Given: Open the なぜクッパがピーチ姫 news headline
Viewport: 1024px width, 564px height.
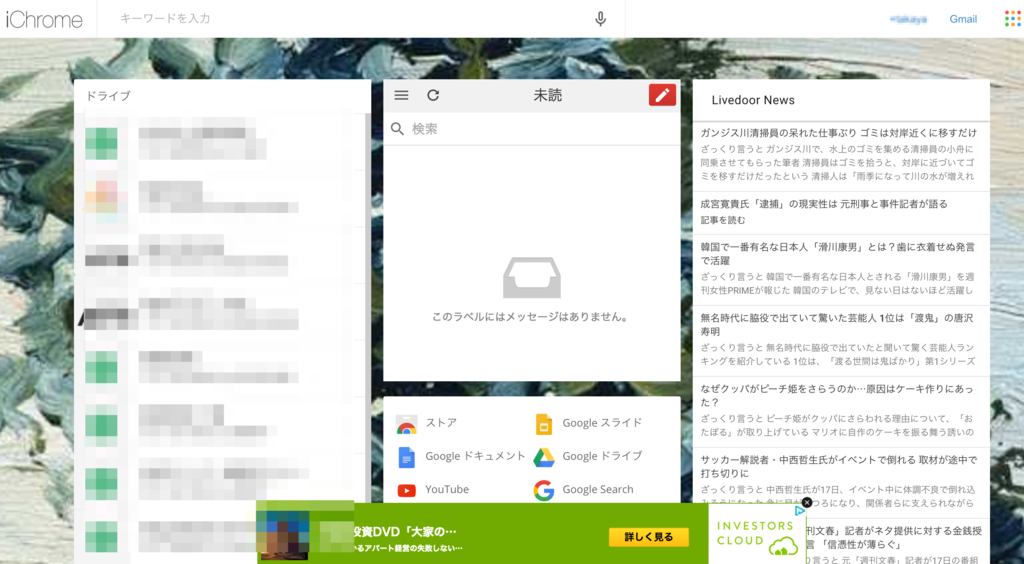Looking at the screenshot, I should (x=837, y=396).
